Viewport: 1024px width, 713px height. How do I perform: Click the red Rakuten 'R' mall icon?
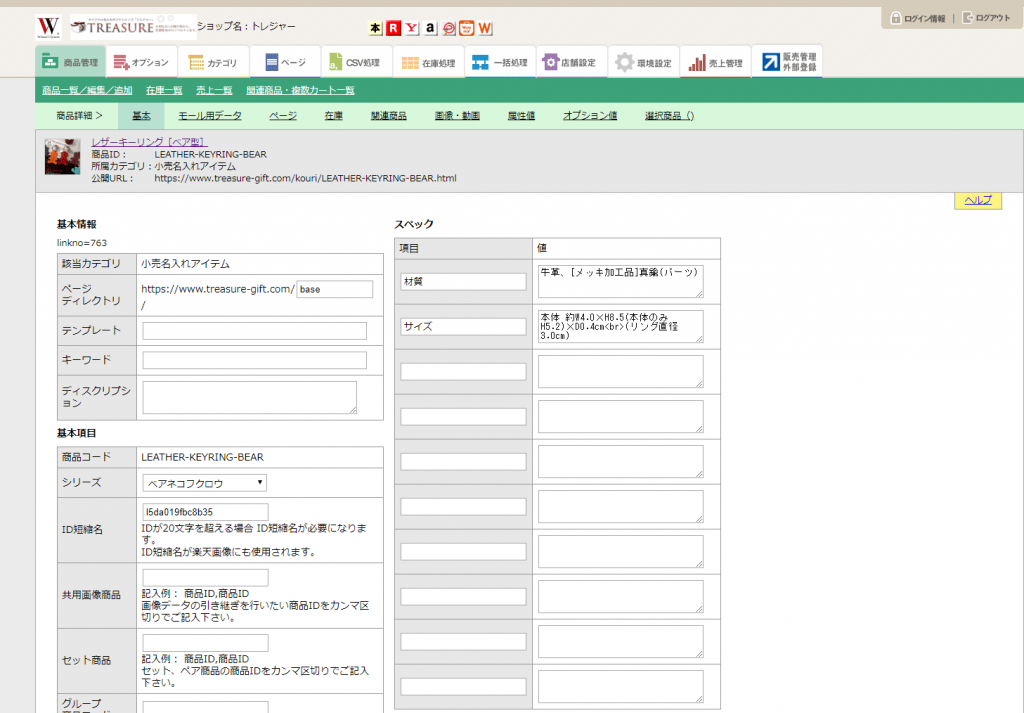(393, 29)
